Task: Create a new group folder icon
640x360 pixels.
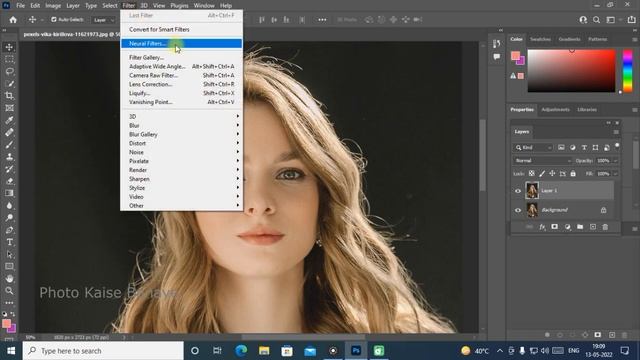Action: pyautogui.click(x=580, y=227)
